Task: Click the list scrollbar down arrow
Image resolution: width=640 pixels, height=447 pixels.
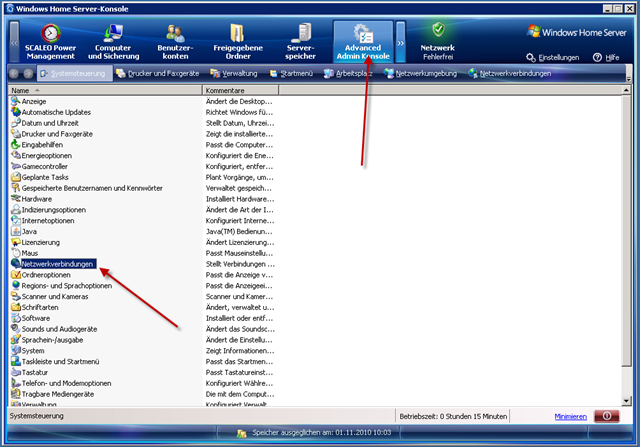Action: (627, 401)
